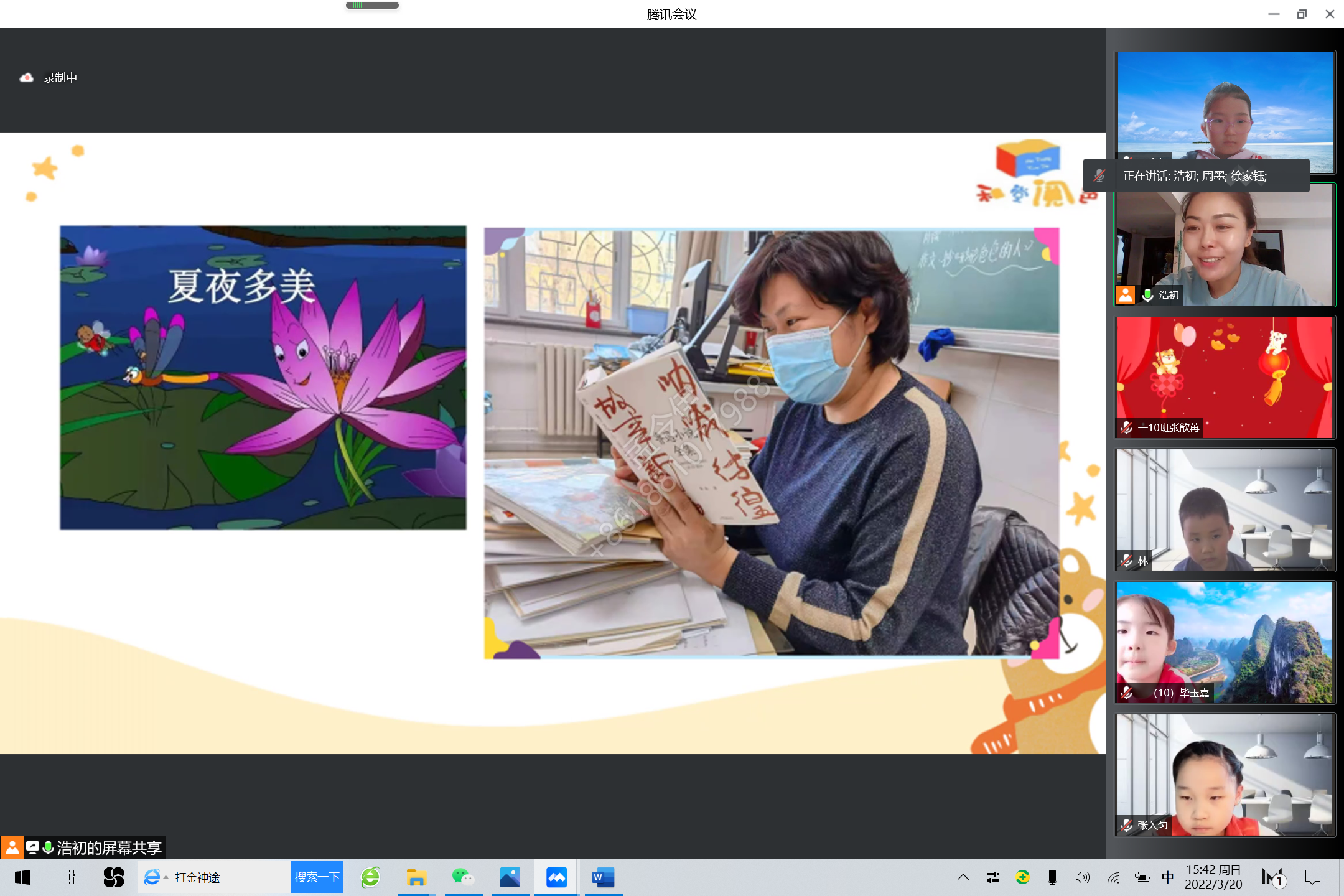Click the muted mic icon beside 林

pyautogui.click(x=1127, y=561)
